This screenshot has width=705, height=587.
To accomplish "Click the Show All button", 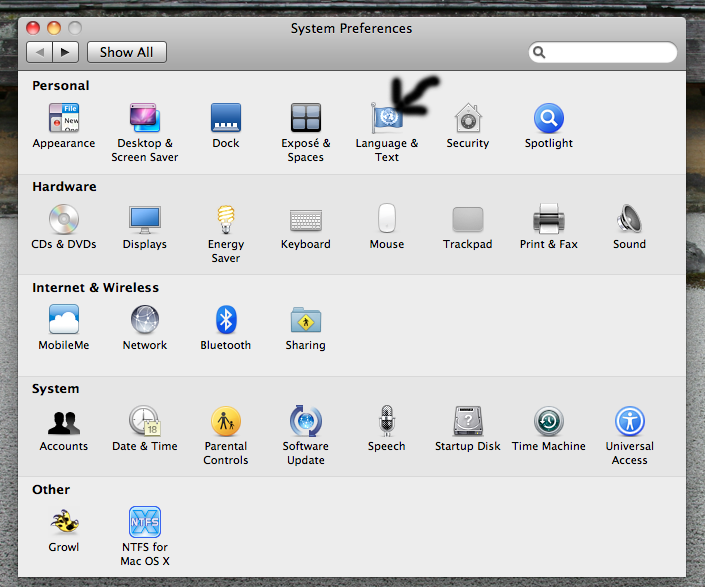I will [x=127, y=52].
